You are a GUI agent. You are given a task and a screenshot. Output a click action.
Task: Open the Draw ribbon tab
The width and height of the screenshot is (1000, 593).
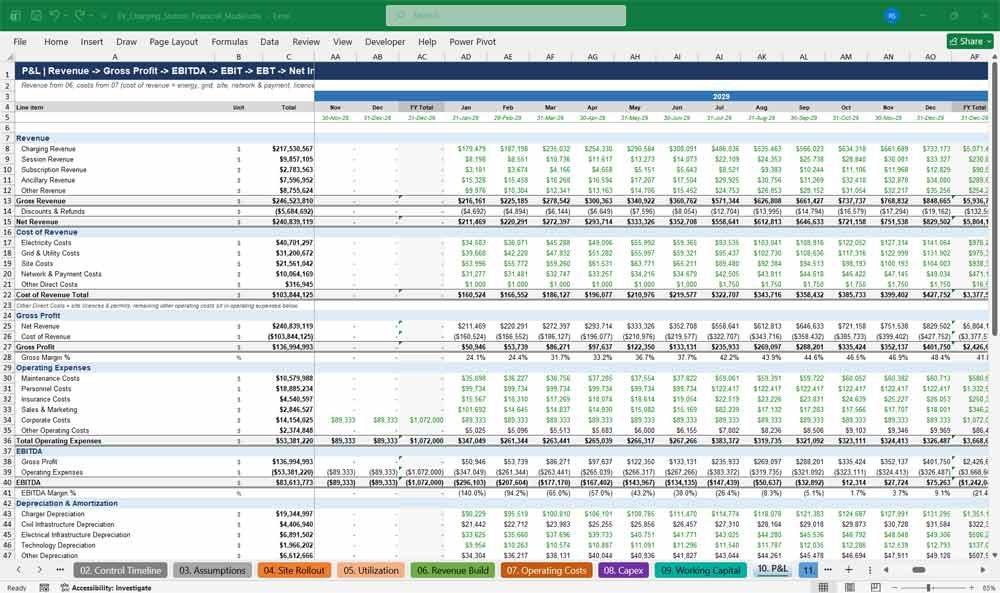(126, 41)
